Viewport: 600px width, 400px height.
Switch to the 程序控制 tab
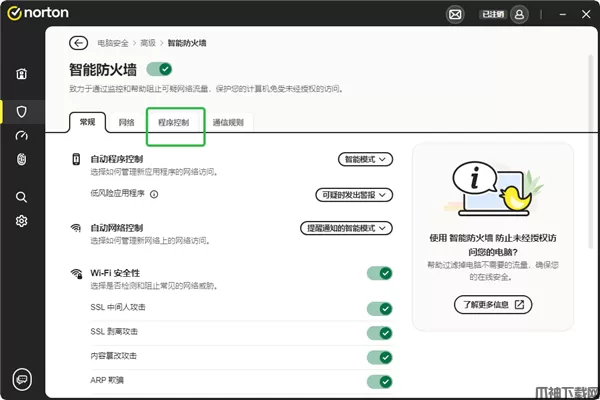174,122
